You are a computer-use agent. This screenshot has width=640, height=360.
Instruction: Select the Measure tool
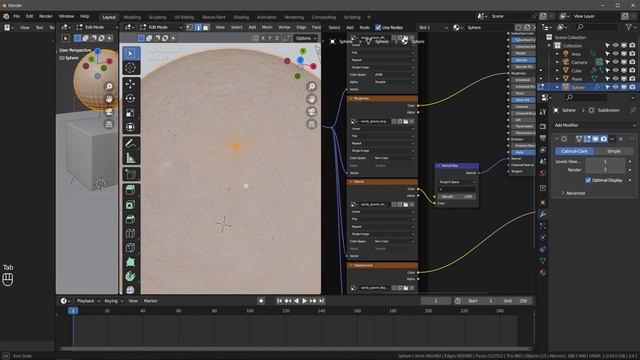[131, 158]
